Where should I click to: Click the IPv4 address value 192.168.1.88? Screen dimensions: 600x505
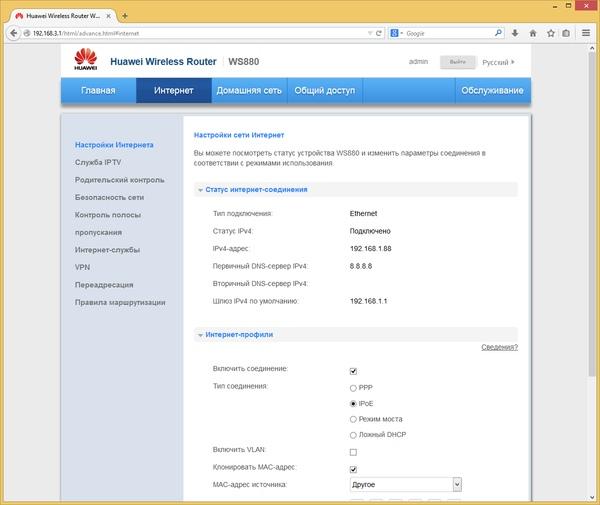click(x=370, y=249)
